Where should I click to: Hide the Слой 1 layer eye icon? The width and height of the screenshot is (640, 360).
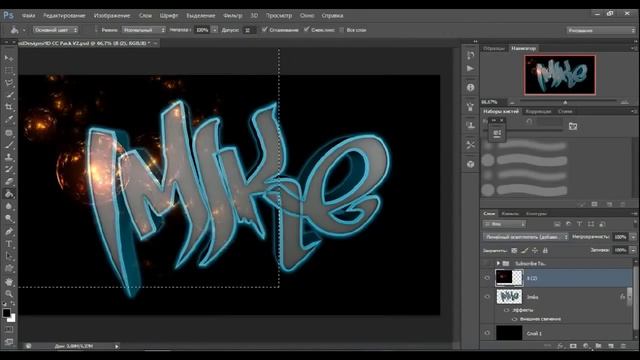487,333
